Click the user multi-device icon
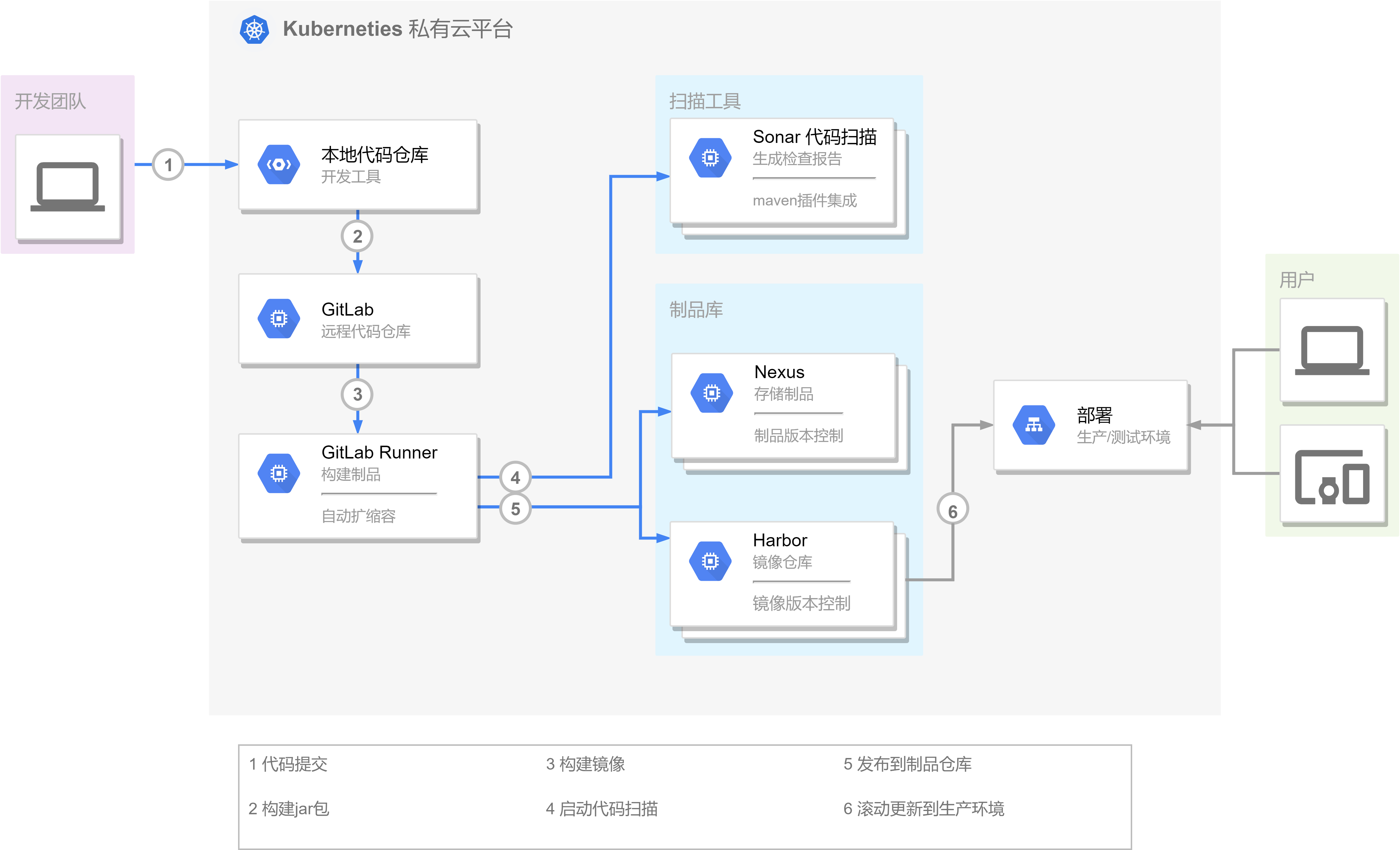Image resolution: width=1400 pixels, height=850 pixels. point(1332,477)
